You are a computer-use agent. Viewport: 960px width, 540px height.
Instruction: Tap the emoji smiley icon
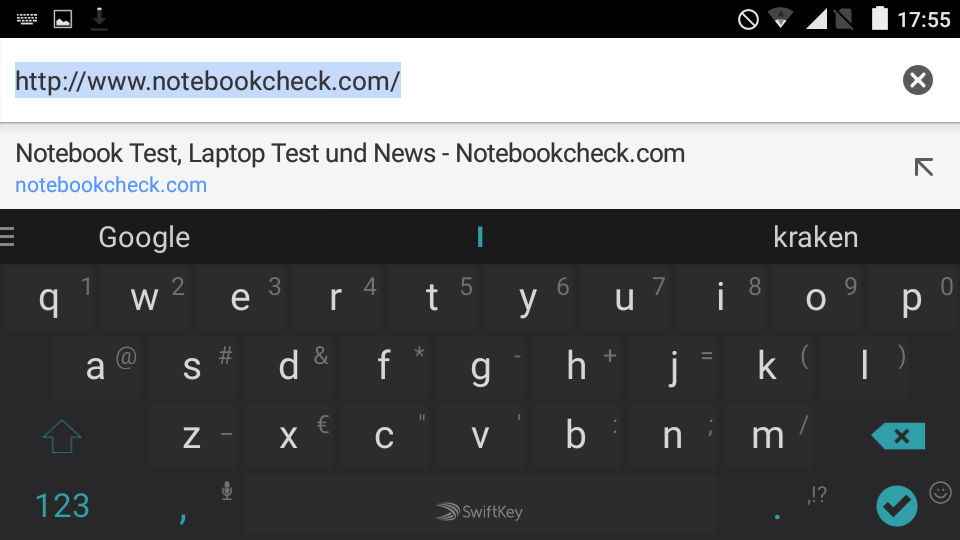tap(940, 492)
